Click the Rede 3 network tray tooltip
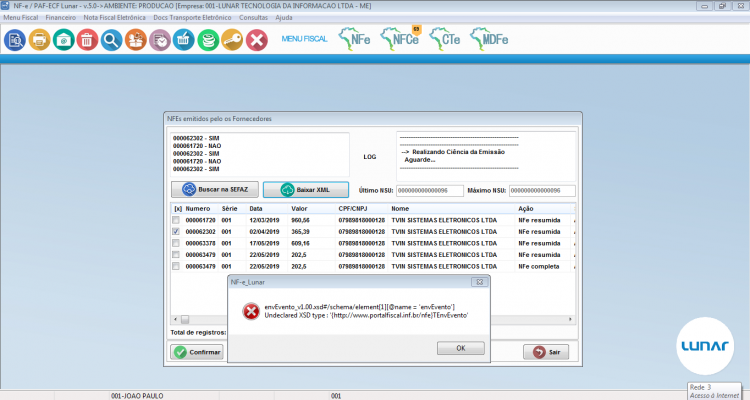Screen dimensions: 750x400 715,391
